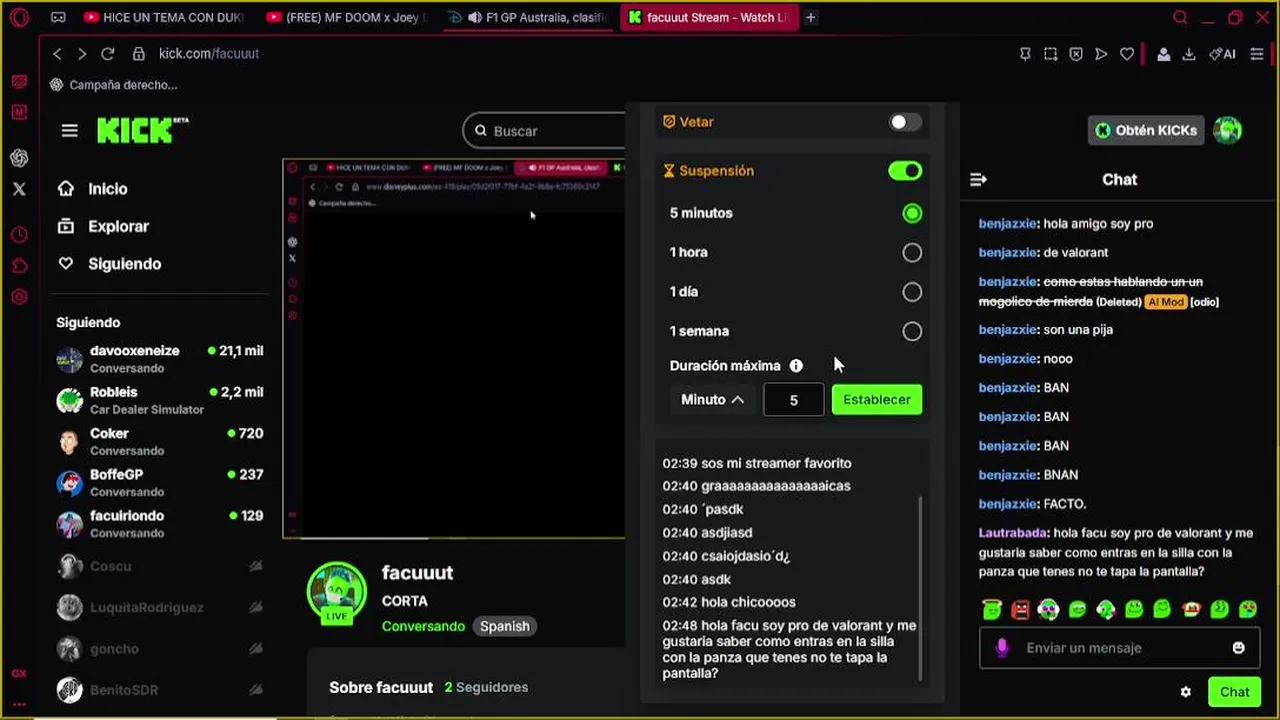Click username Lautrabada in chat
The width and height of the screenshot is (1280, 720).
(1011, 534)
